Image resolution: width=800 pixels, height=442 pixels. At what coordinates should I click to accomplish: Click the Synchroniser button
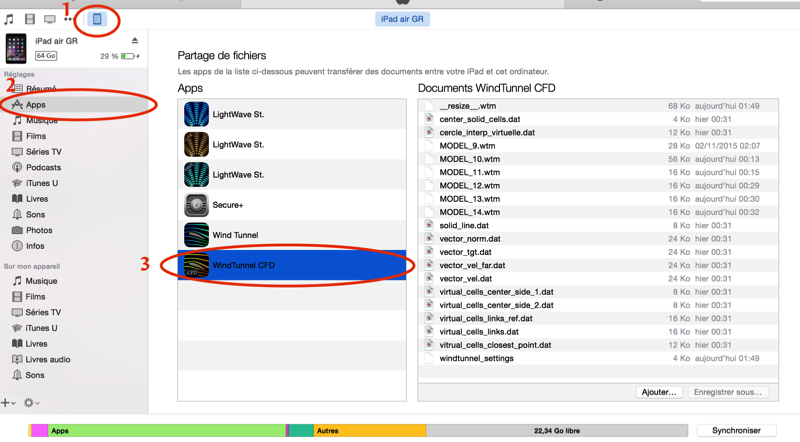(x=736, y=430)
